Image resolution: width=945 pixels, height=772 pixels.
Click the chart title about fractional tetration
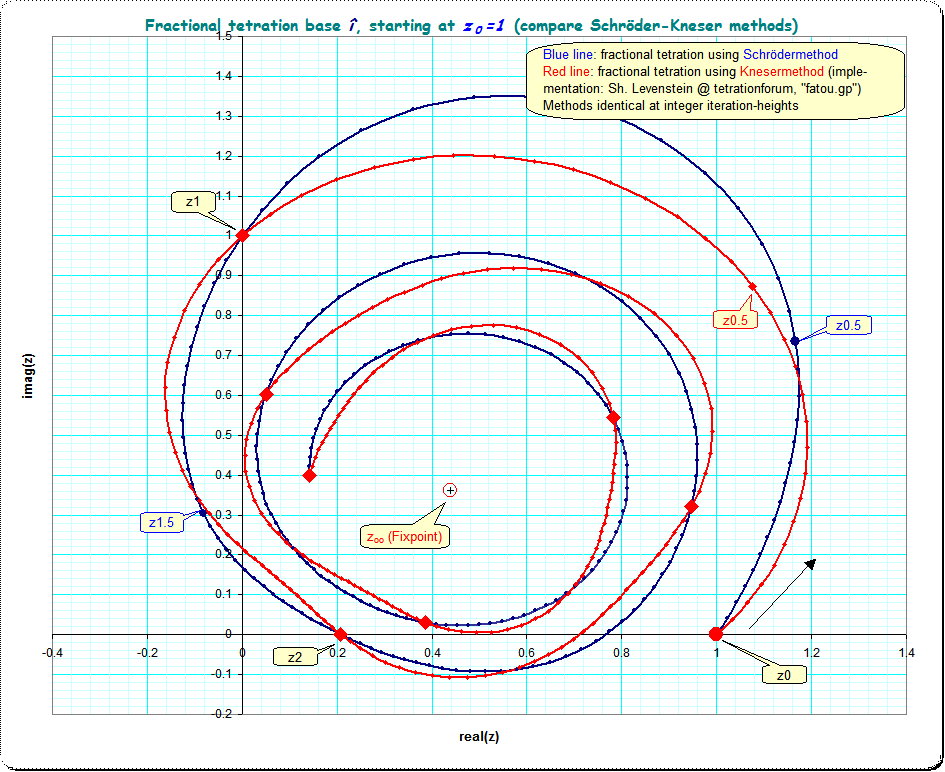[x=472, y=26]
